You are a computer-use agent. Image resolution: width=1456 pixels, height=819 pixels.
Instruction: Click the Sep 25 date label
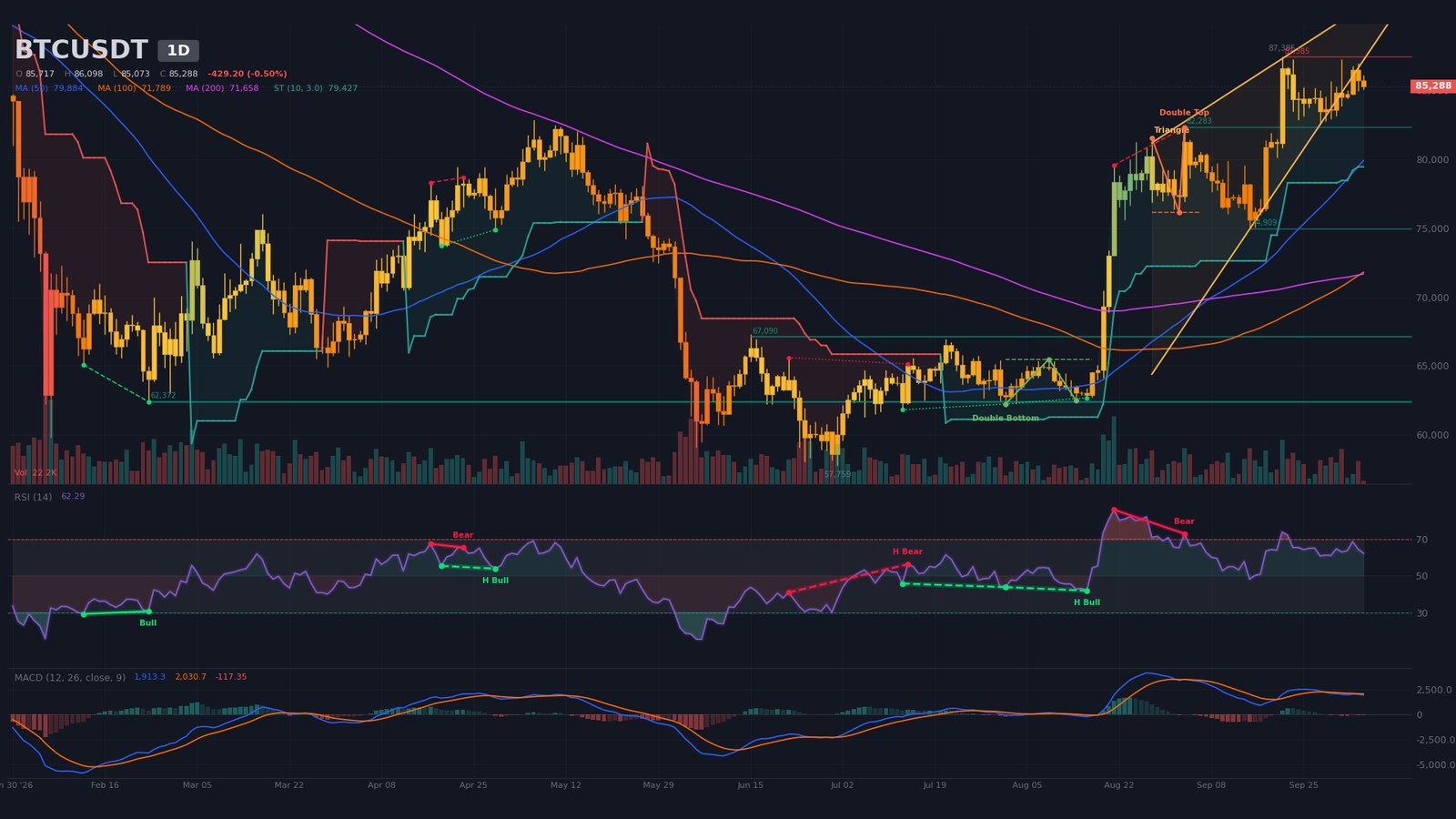(1303, 784)
